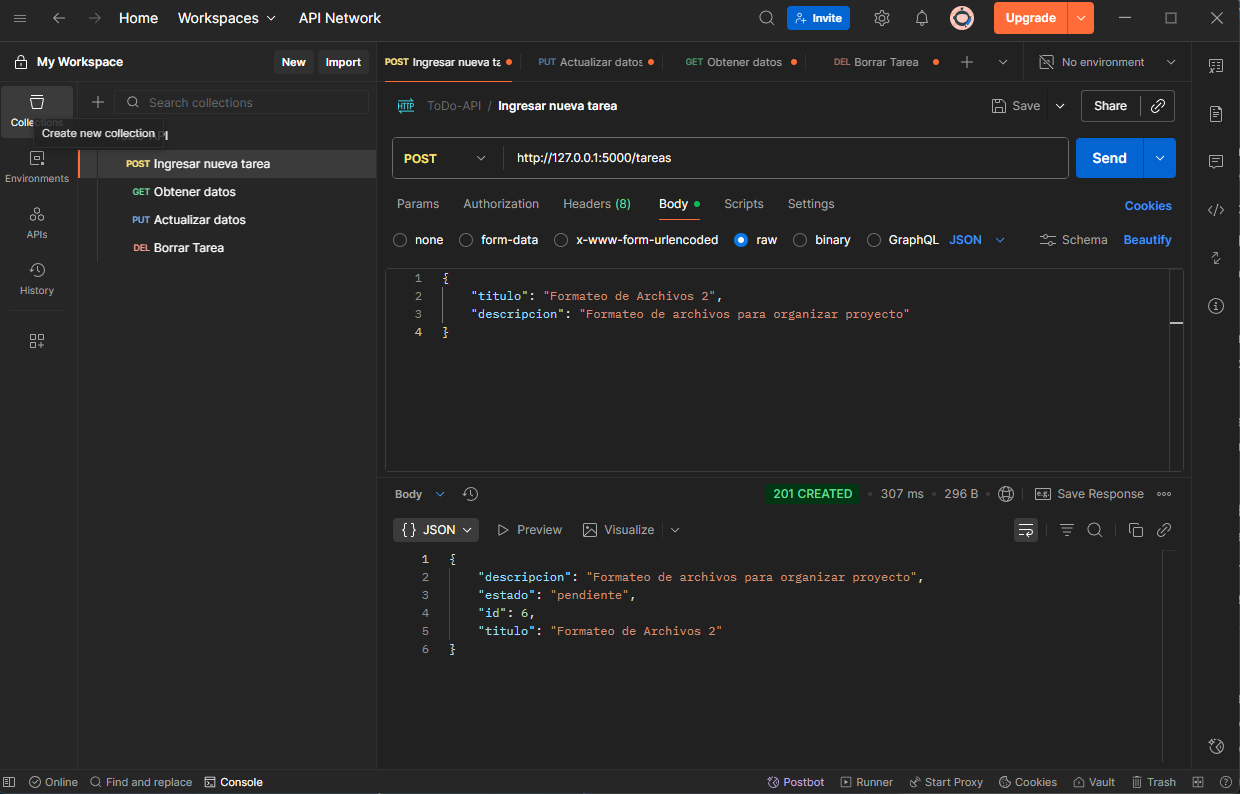Open Postbot from the status bar
Viewport: 1240px width, 794px height.
[x=795, y=781]
